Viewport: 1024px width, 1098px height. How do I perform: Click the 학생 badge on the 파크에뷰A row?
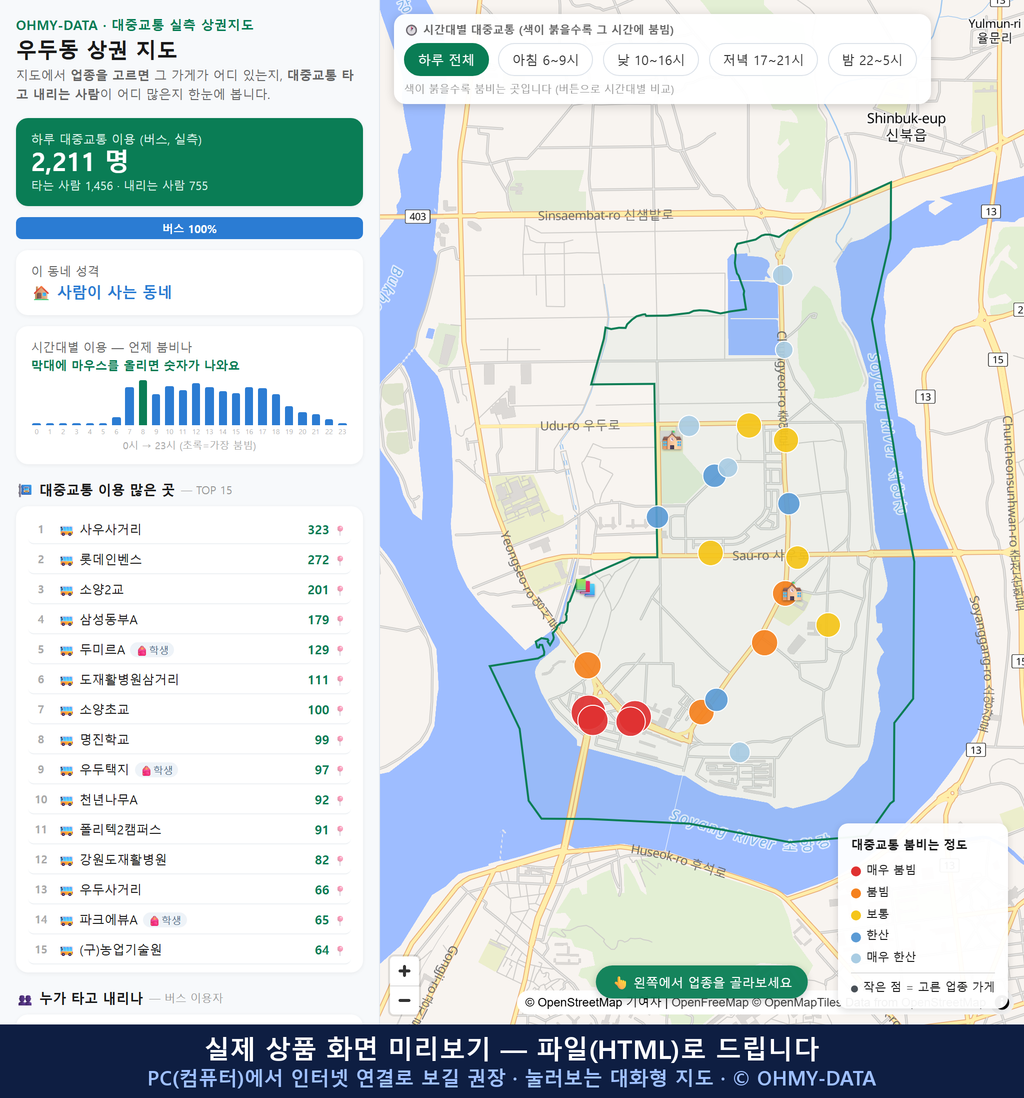pos(165,920)
